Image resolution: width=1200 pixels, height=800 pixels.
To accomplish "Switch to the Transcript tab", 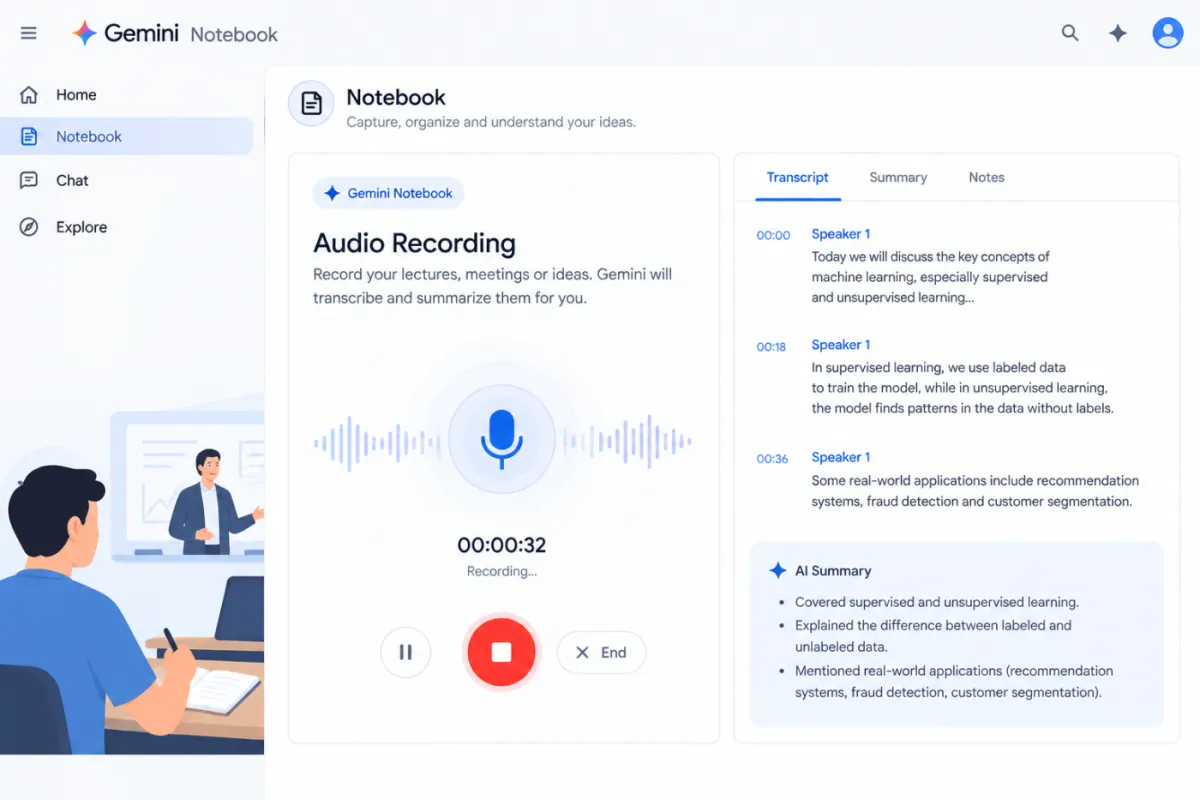I will [x=797, y=177].
